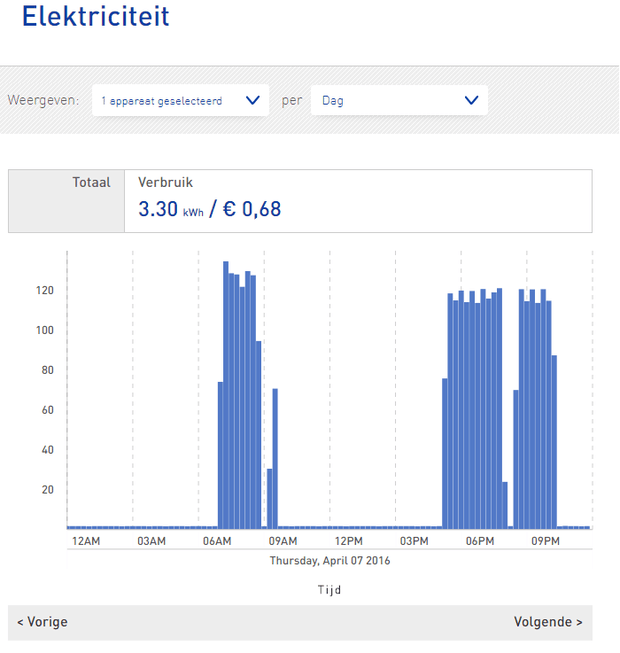The width and height of the screenshot is (620, 653).
Task: Go to next day via 'Volgende >'
Action: pyautogui.click(x=548, y=622)
